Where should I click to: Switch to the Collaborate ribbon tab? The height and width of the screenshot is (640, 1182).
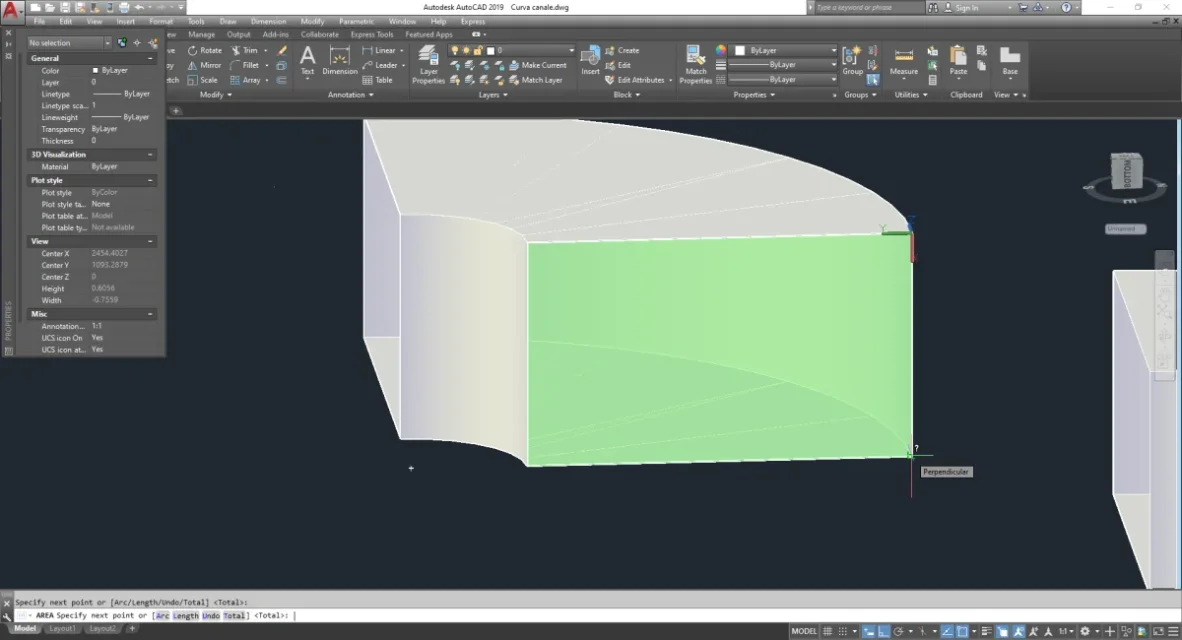[x=320, y=35]
